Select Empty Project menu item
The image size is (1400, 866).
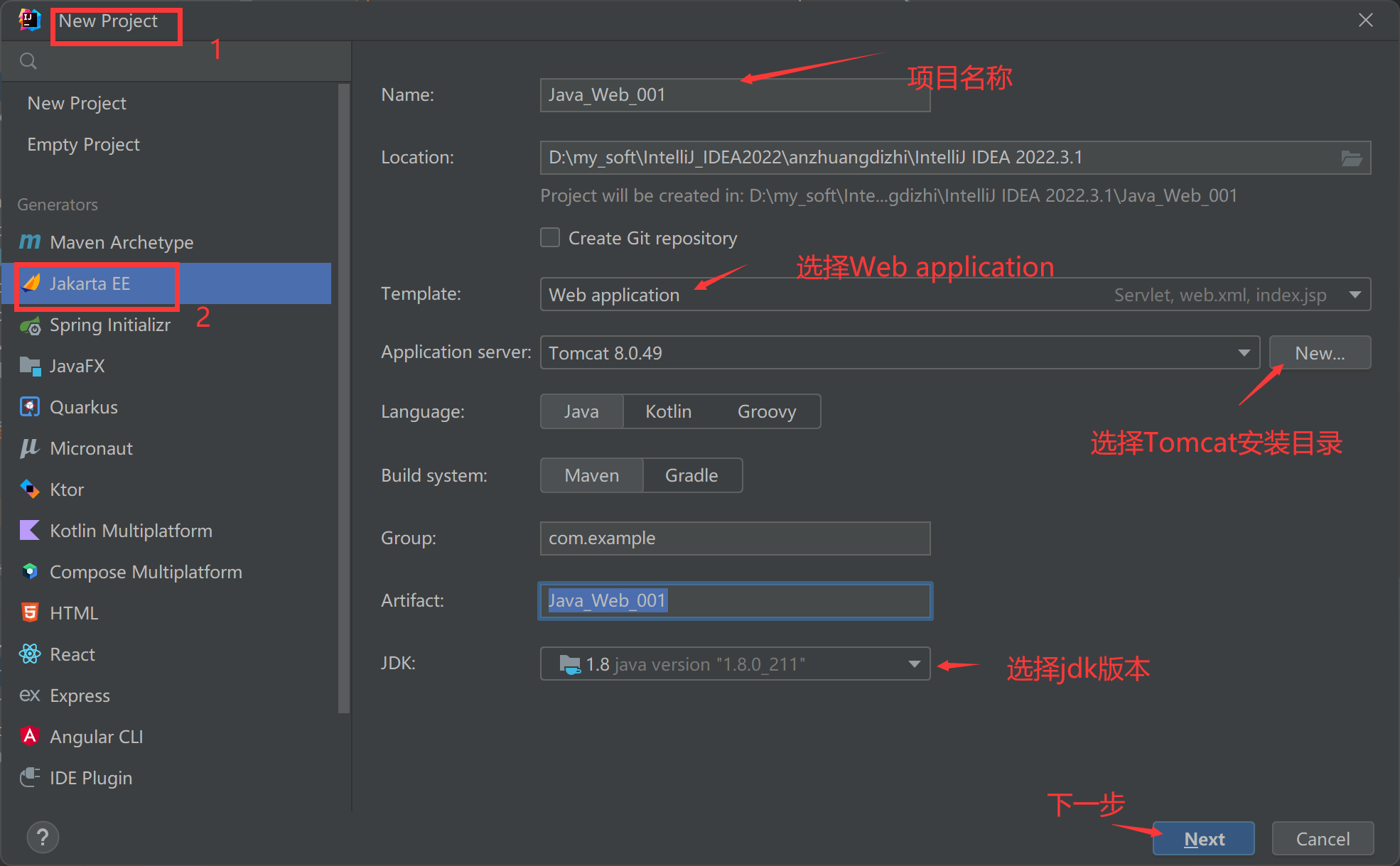pos(84,144)
